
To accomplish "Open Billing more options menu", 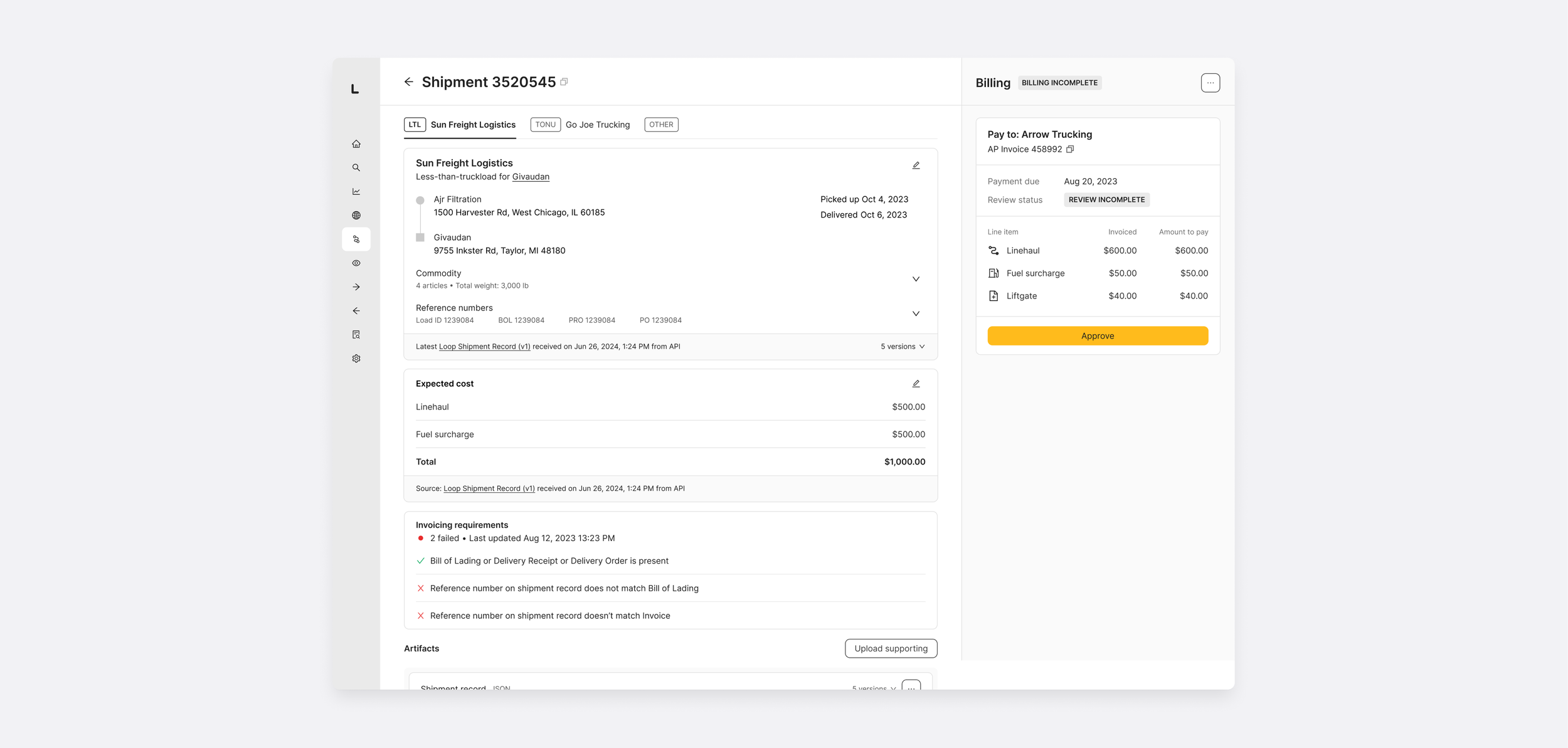I will (1210, 83).
